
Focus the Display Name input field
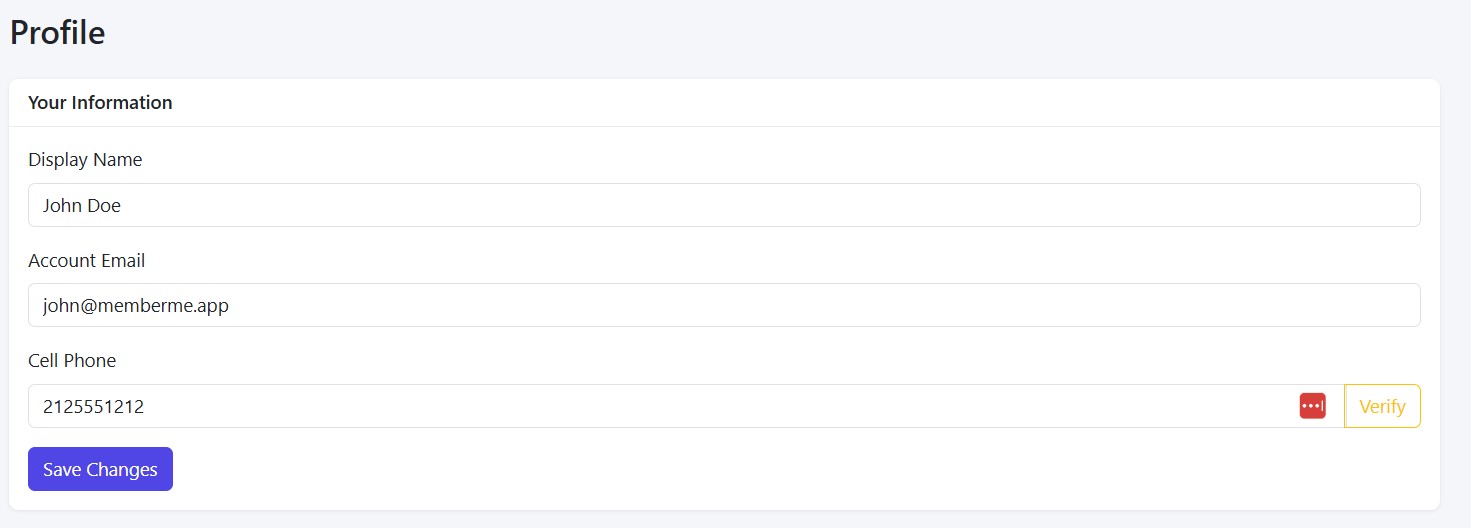coord(724,205)
